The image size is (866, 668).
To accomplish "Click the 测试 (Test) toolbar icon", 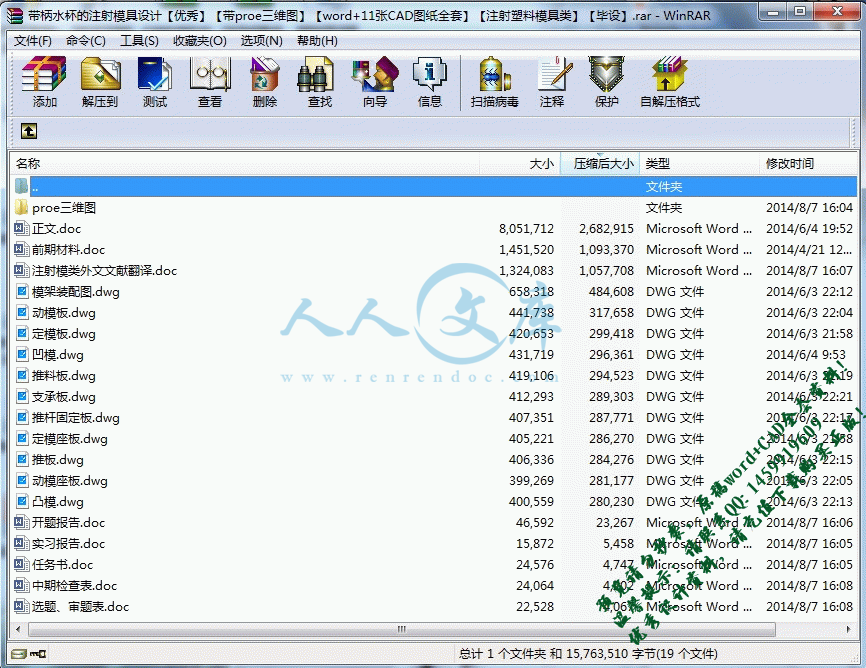I will (x=155, y=73).
